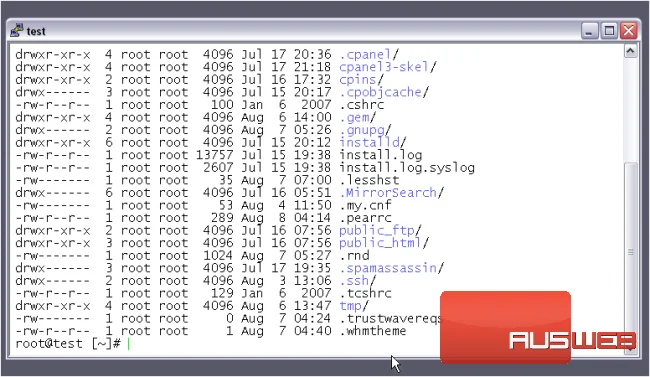650x377 pixels.
Task: Click the root@test [~]# prompt
Action: 68,344
